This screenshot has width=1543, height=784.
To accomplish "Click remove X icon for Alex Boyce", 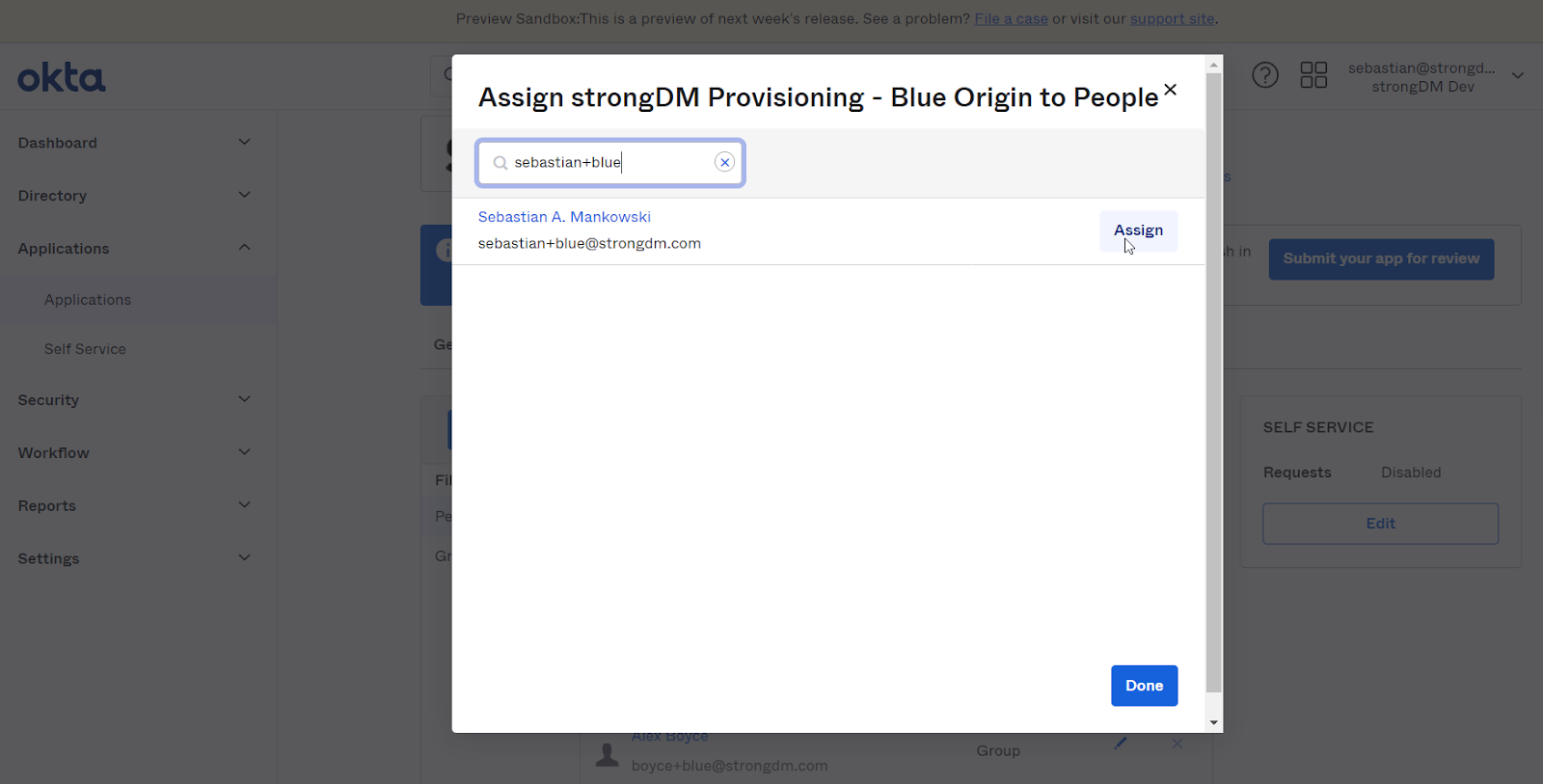I will [1178, 743].
